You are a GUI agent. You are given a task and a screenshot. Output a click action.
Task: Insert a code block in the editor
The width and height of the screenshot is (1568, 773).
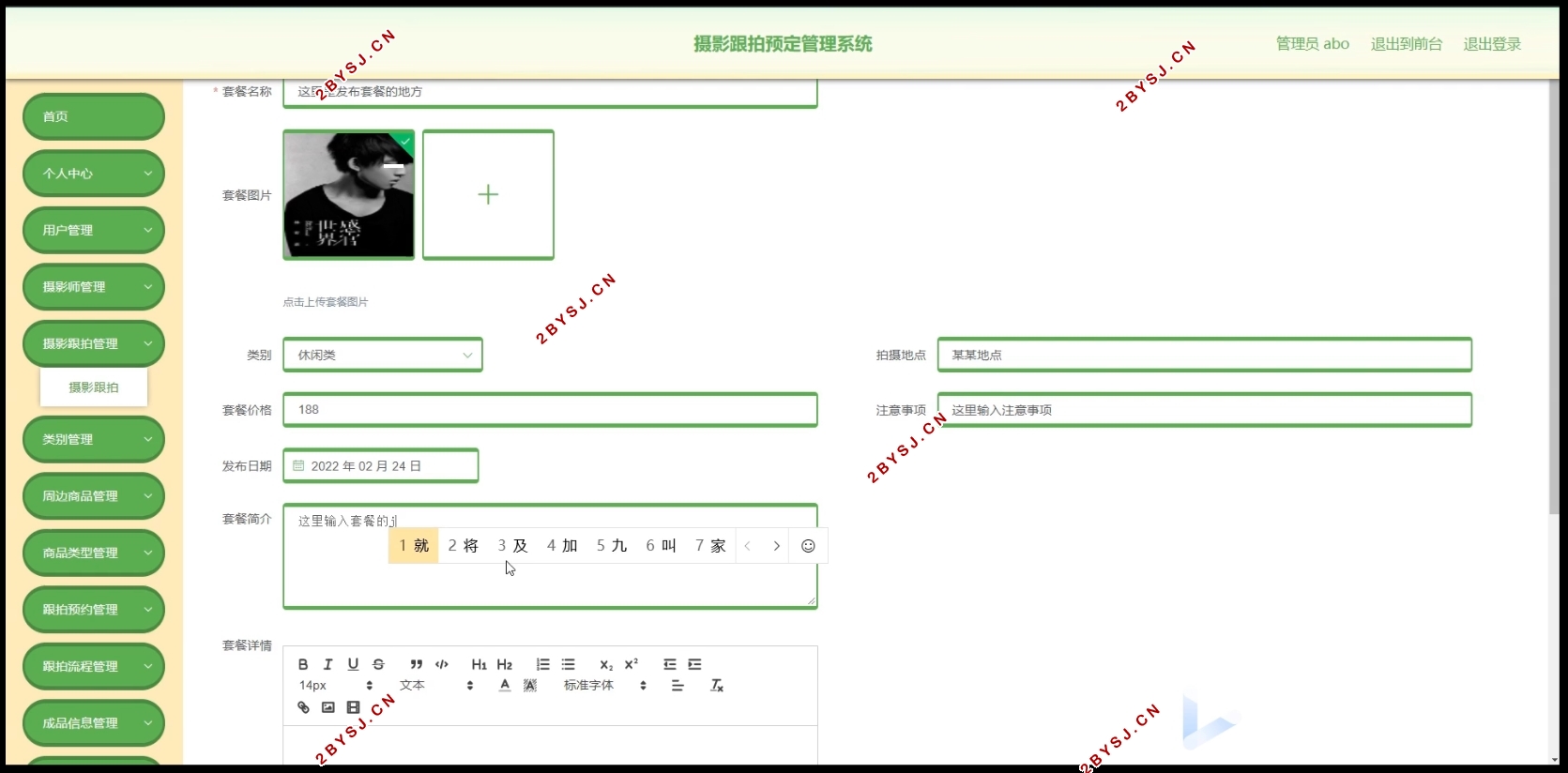click(442, 664)
